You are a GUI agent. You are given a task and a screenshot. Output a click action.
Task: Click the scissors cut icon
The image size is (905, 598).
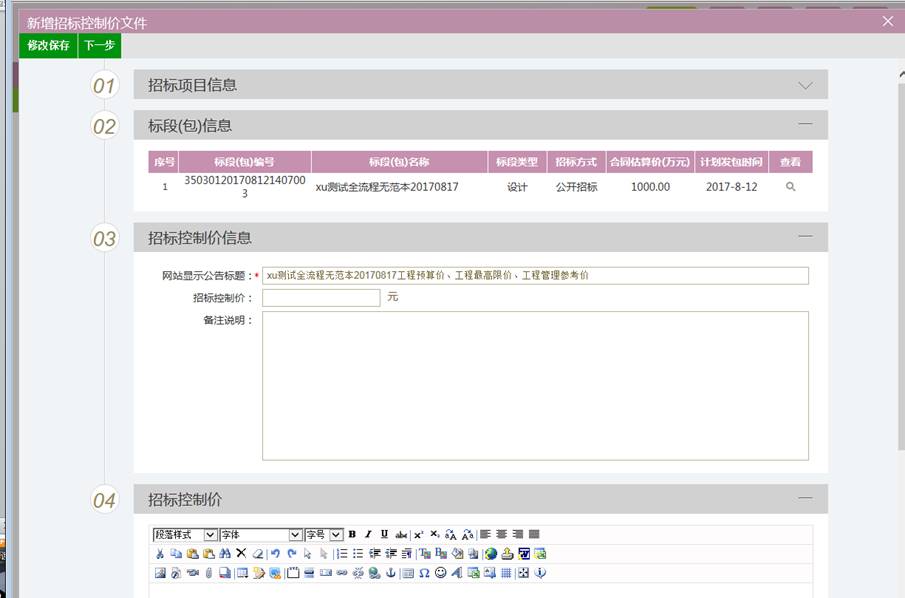[160, 554]
